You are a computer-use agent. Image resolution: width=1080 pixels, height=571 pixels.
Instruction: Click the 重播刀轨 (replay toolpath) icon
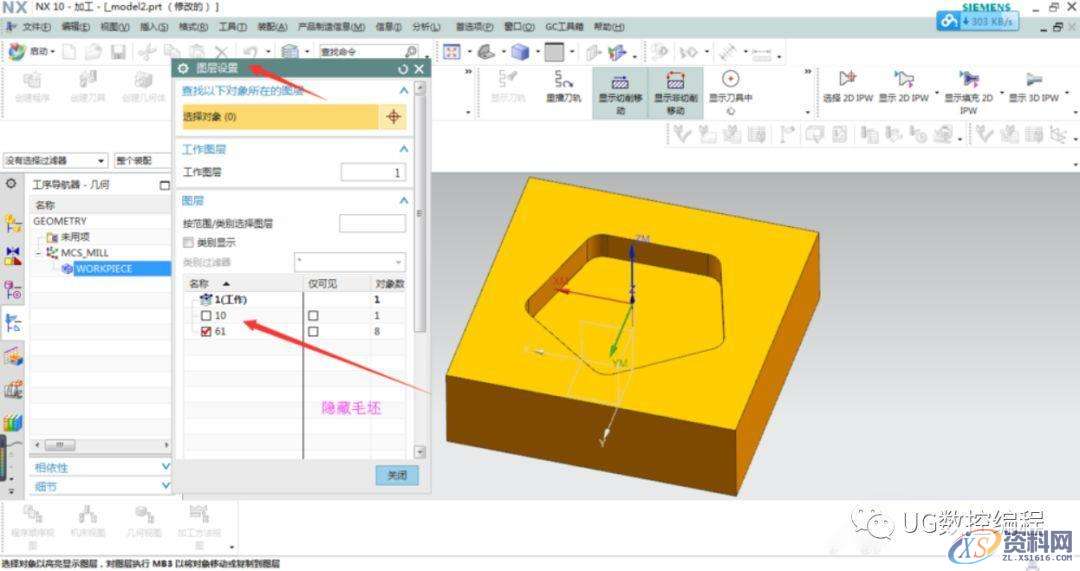point(564,81)
